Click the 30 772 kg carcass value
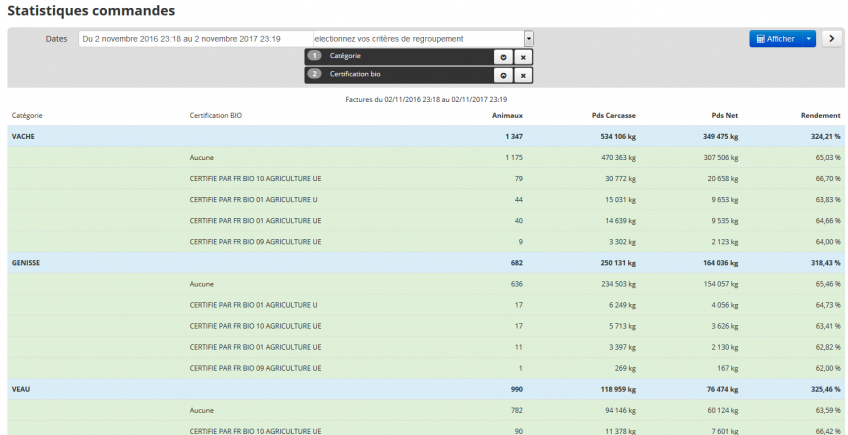 [621, 179]
